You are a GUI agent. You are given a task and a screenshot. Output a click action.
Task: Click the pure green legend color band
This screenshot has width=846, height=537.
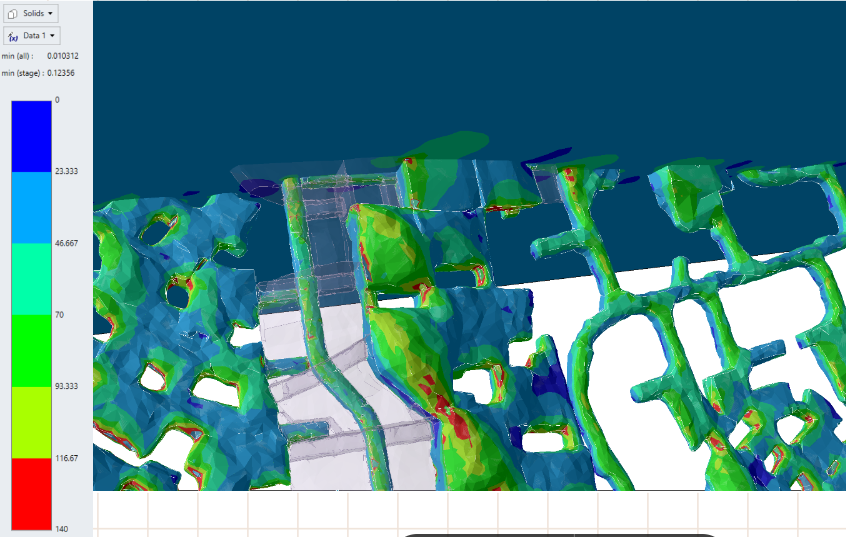tap(31, 350)
